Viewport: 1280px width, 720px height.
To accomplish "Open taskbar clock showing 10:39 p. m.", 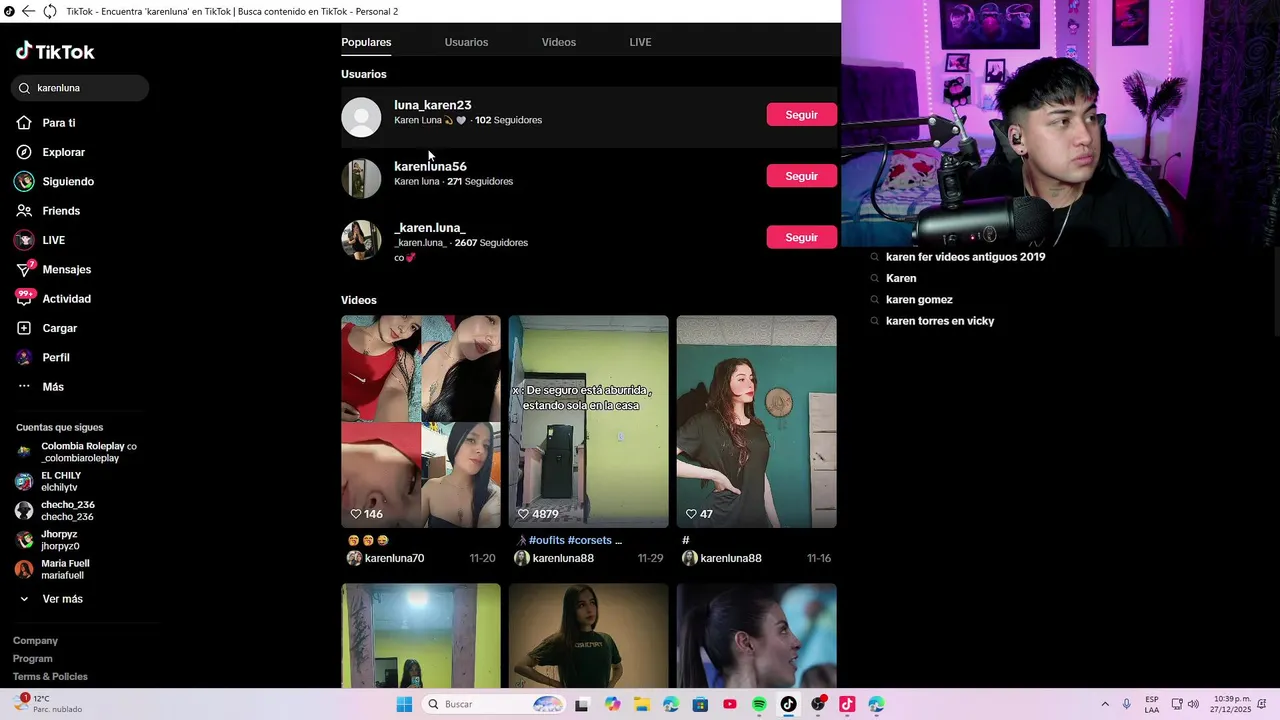I will [x=1231, y=704].
